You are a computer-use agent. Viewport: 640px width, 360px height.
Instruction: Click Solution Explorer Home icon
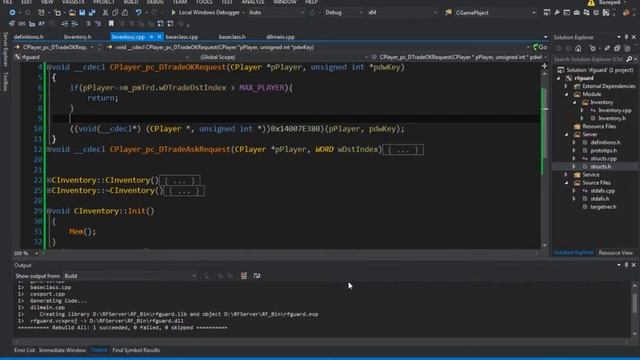click(578, 49)
